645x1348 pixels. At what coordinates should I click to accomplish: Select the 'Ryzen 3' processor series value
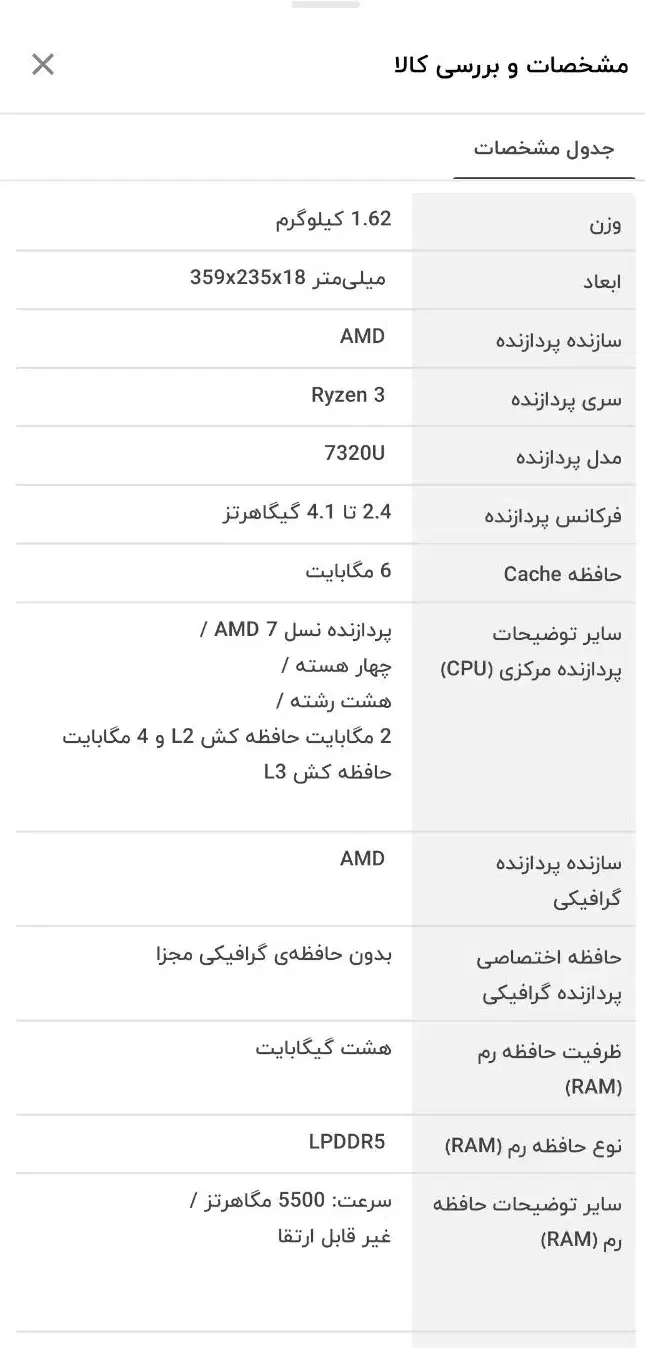[347, 395]
